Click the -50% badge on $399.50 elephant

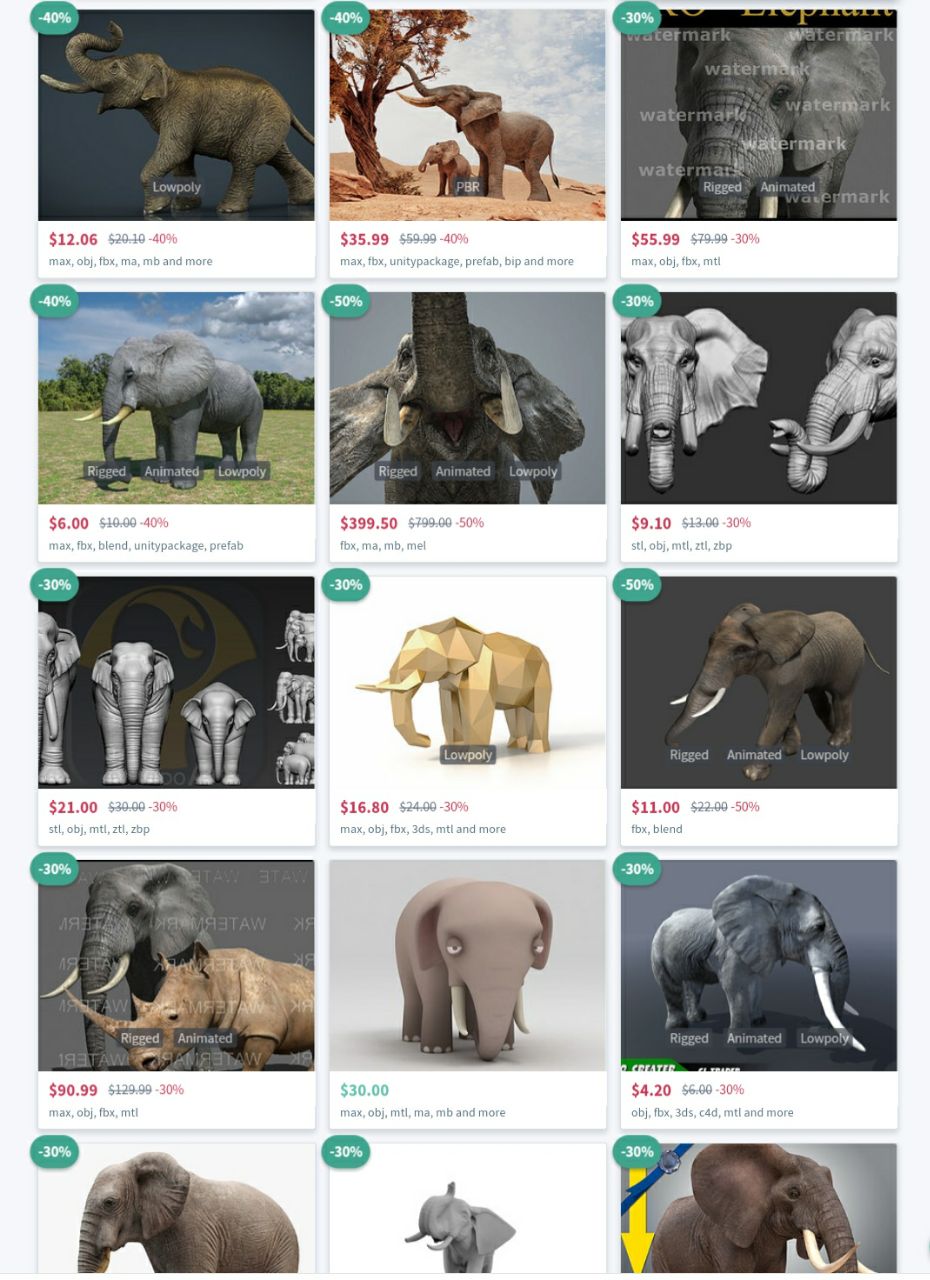[346, 301]
